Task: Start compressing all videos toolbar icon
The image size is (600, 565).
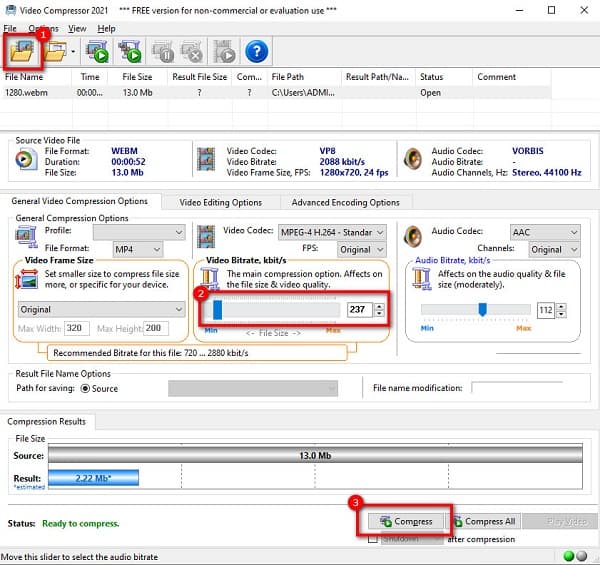Action: click(129, 51)
